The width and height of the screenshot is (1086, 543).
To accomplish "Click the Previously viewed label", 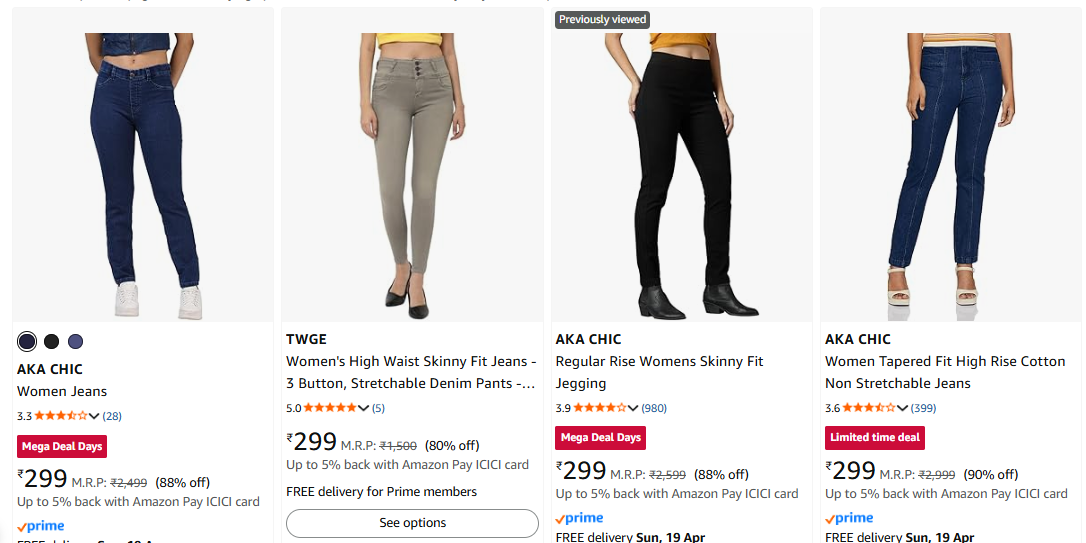I will click(603, 19).
